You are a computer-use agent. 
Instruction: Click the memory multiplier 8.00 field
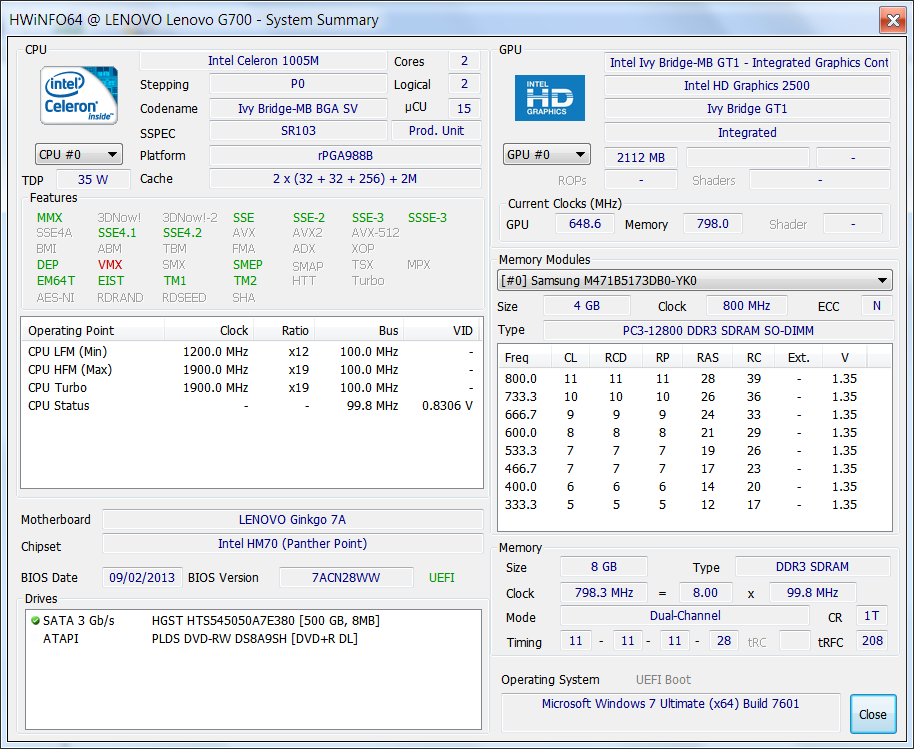(x=705, y=593)
